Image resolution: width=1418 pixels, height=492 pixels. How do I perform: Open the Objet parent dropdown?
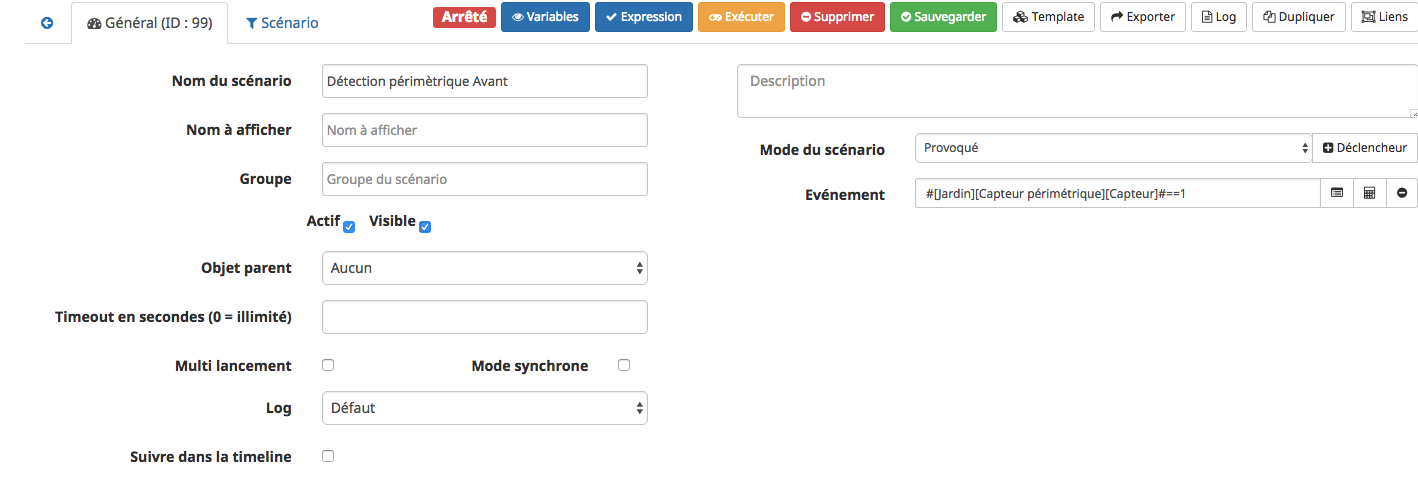(485, 268)
